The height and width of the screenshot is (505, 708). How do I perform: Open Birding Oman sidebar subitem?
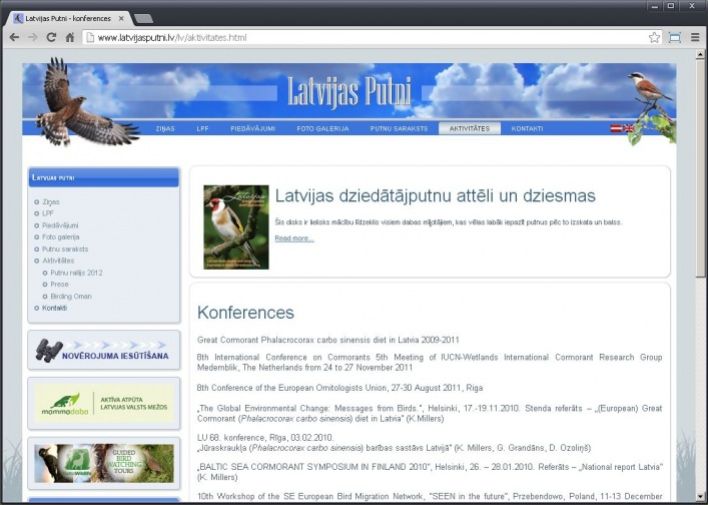click(71, 296)
